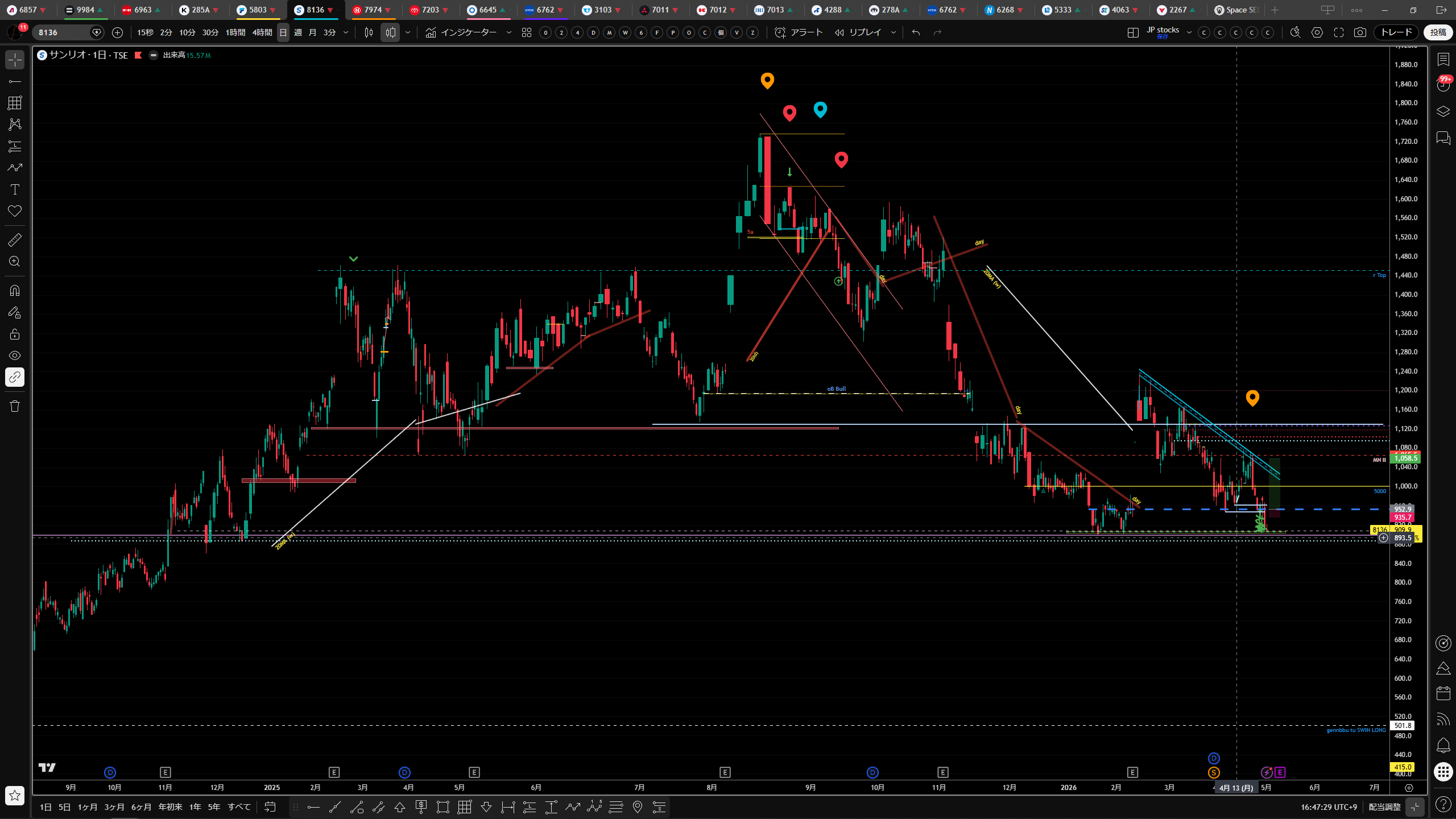Image resolution: width=1456 pixels, height=819 pixels.
Task: Open the watchlist panel icon
Action: point(1443,59)
